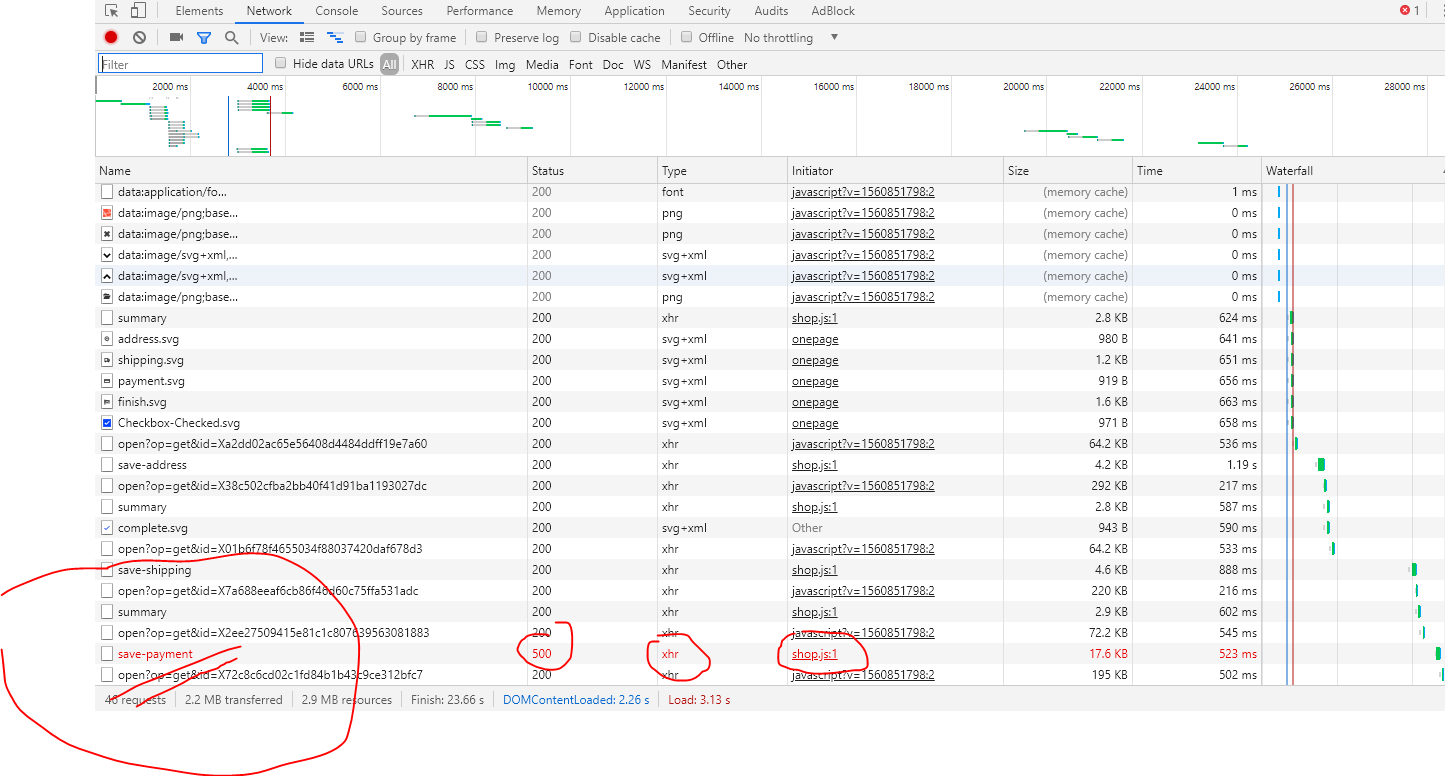The height and width of the screenshot is (776, 1445).
Task: Toggle the Offline checkbox
Action: point(687,37)
